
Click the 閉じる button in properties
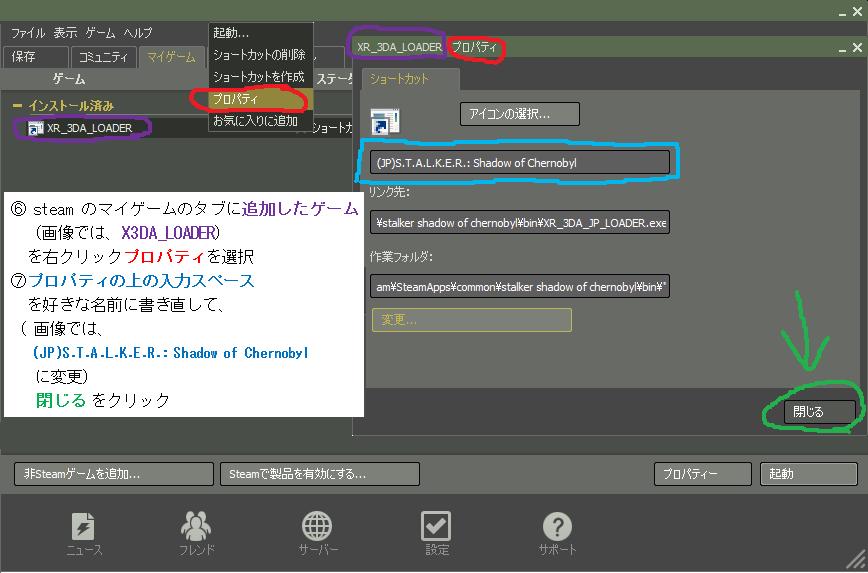[x=820, y=412]
